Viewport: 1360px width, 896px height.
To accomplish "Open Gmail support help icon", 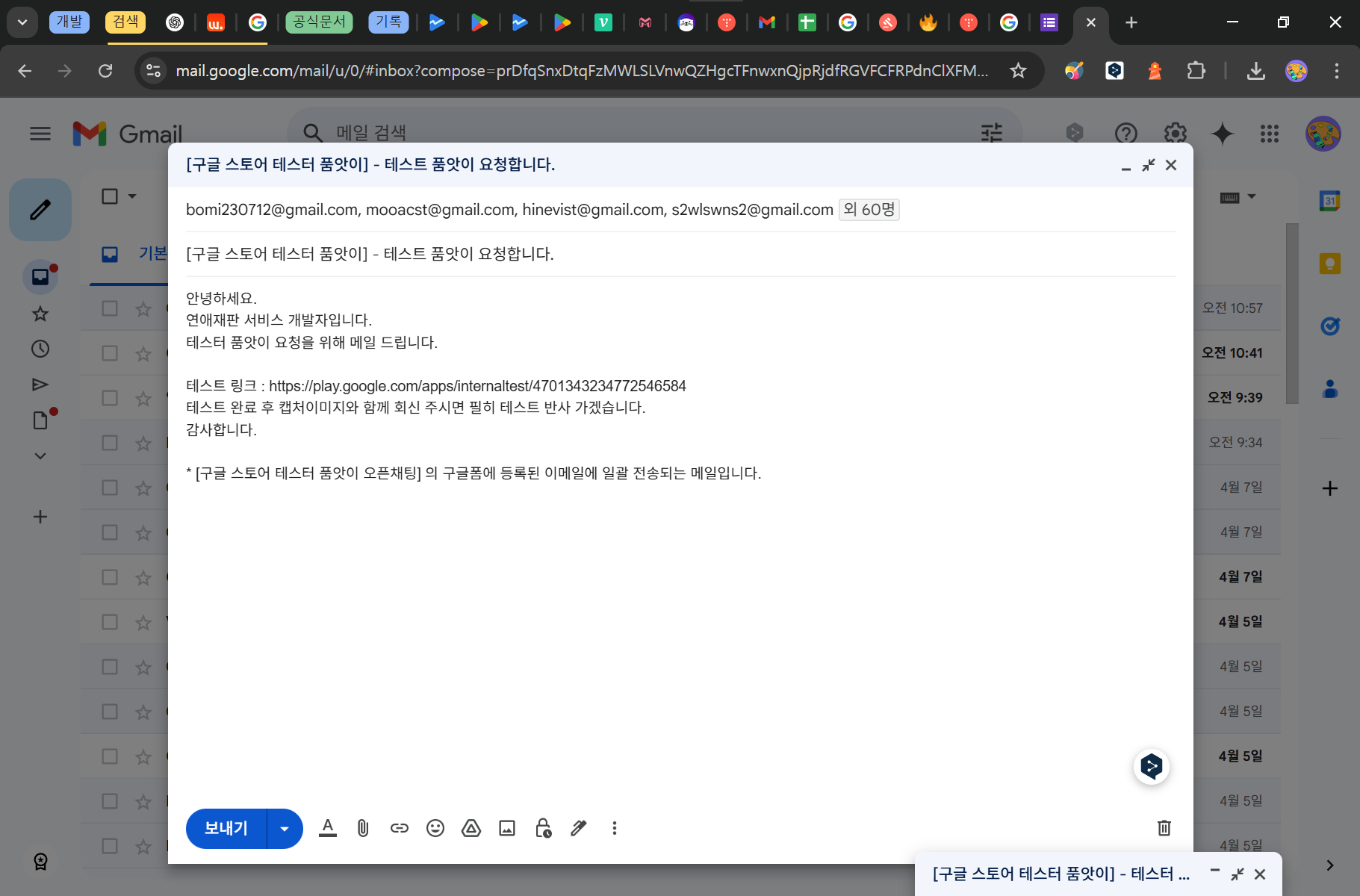I will [1126, 134].
